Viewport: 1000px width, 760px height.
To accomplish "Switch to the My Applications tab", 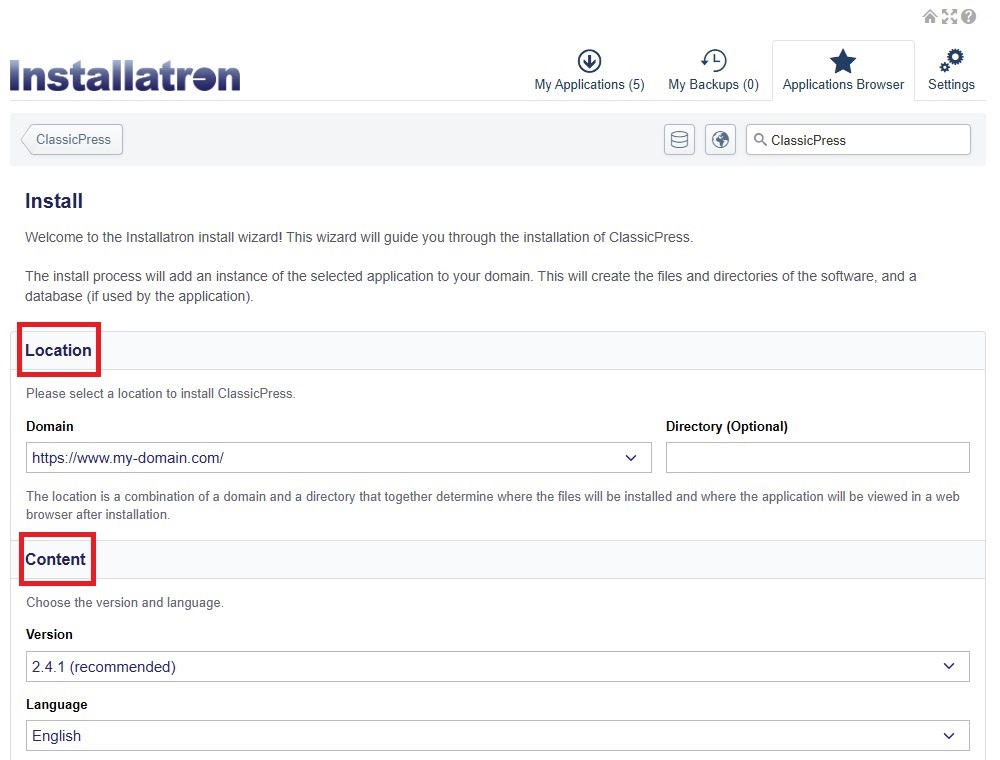I will (589, 85).
